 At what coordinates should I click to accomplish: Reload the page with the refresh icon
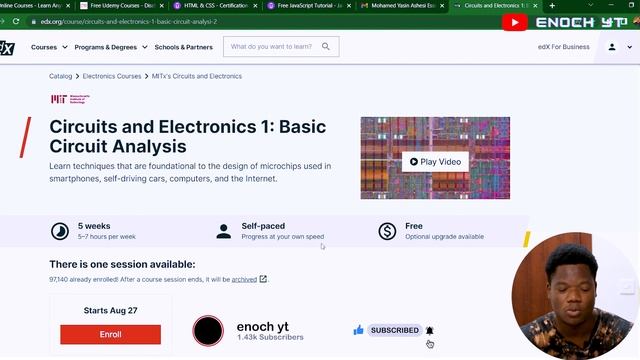pos(16,21)
